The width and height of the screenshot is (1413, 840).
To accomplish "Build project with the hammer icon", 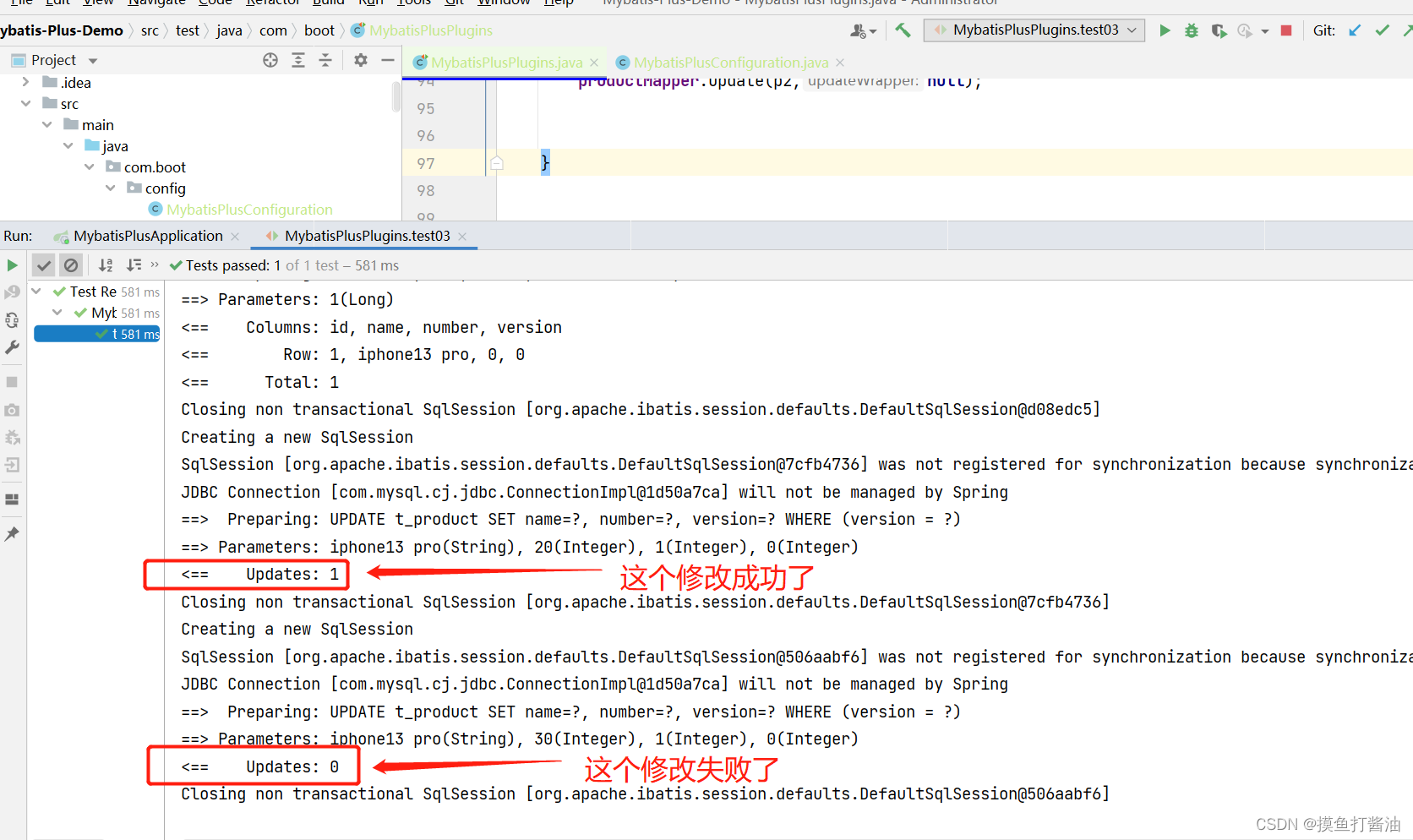I will (903, 30).
